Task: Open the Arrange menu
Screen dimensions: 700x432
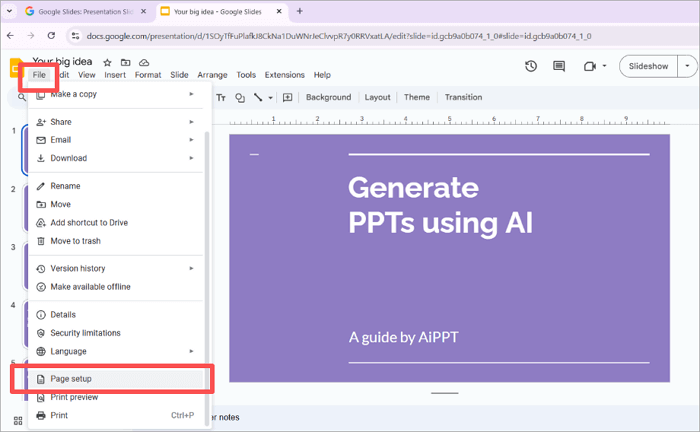Action: 212,75
